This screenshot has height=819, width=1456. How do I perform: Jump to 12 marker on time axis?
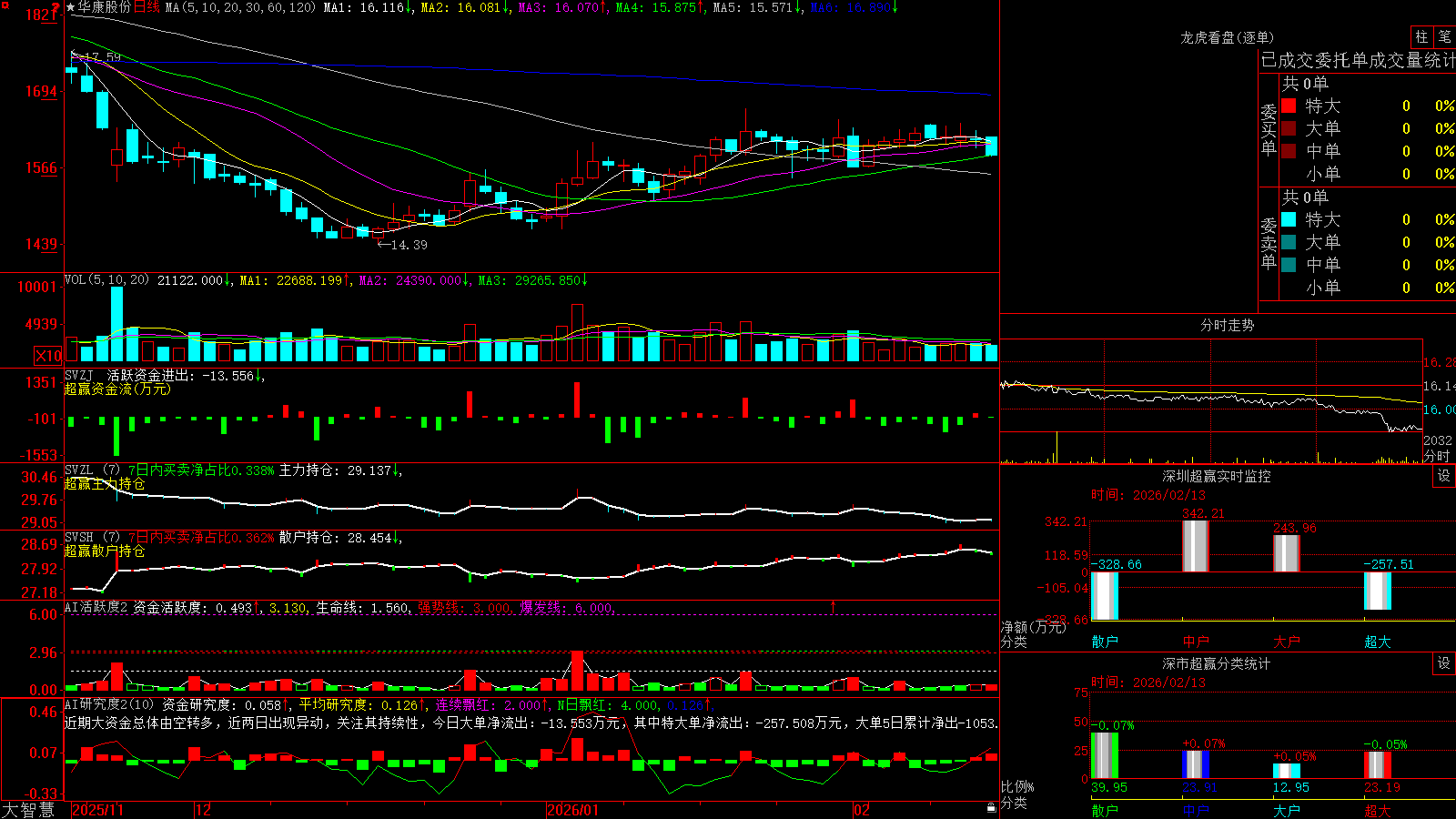[204, 810]
